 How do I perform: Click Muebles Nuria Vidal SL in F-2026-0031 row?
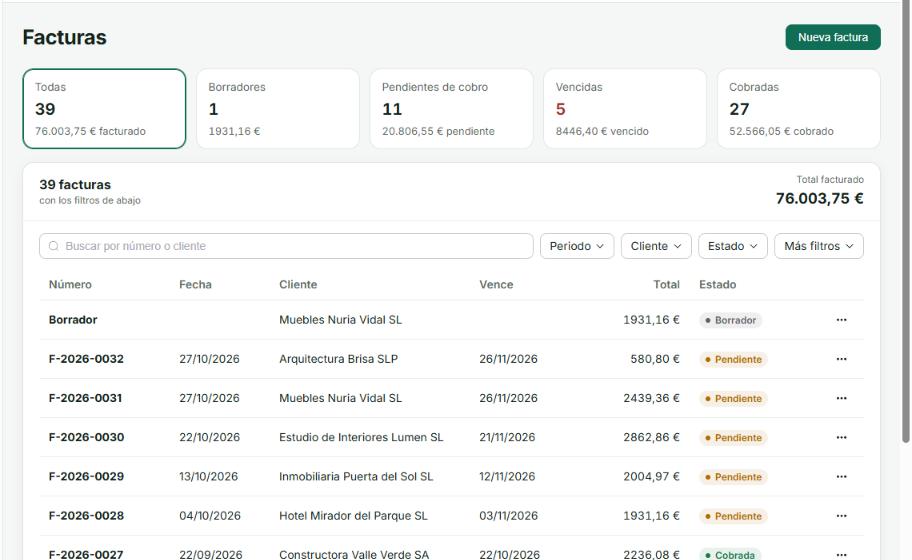340,398
